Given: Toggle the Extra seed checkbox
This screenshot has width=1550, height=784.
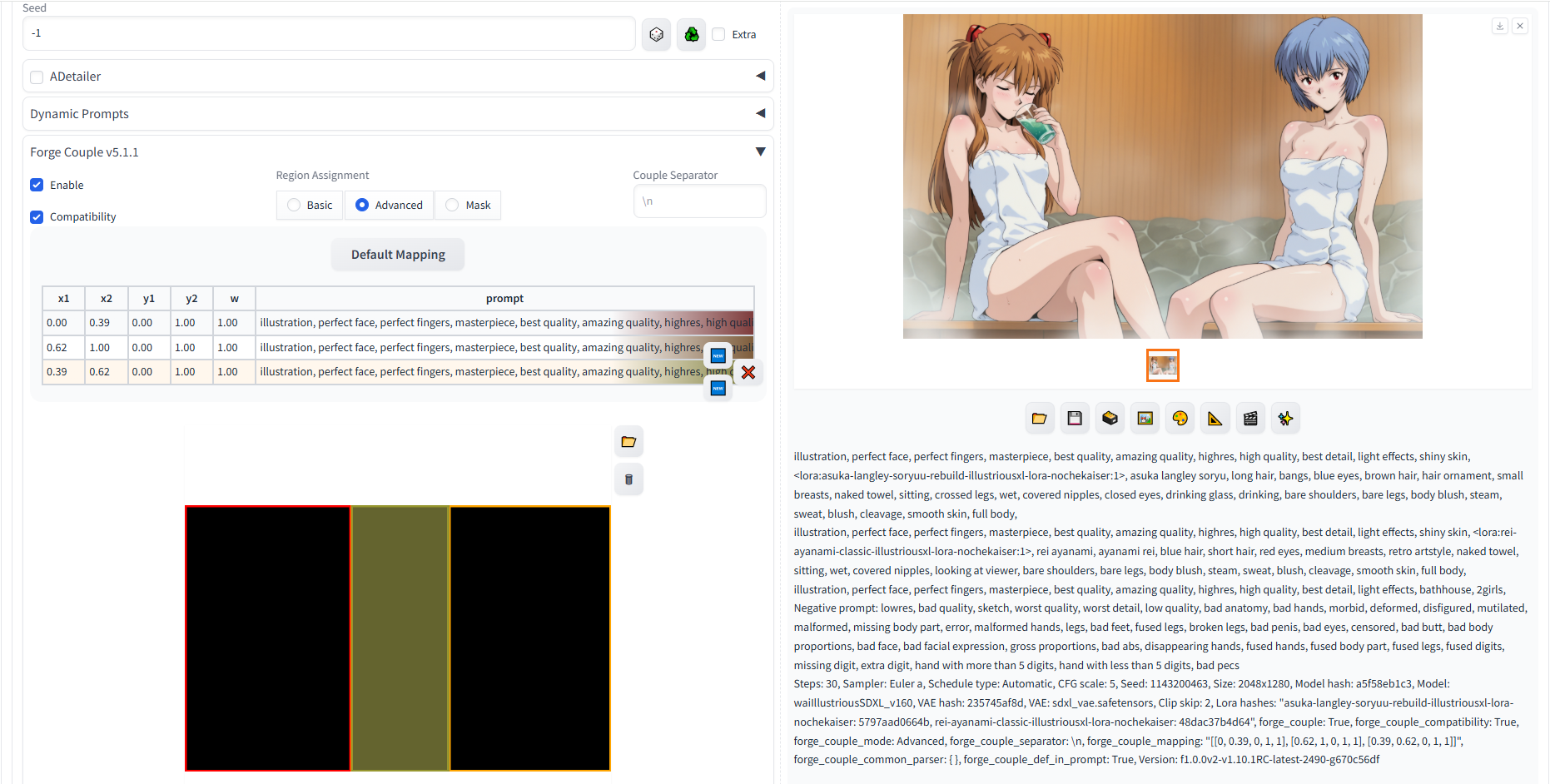Looking at the screenshot, I should 718,34.
